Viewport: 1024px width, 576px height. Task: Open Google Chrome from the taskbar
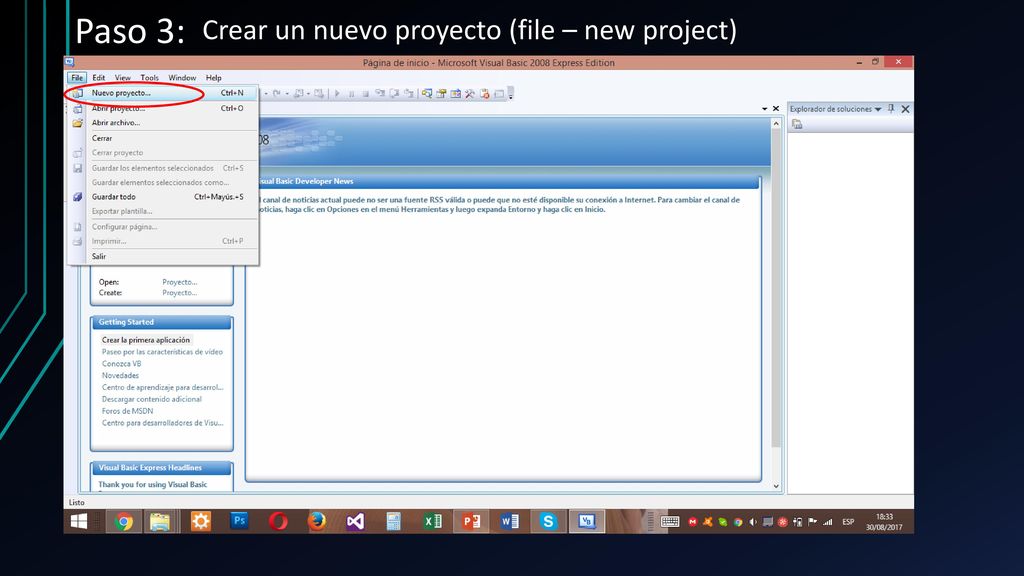point(123,521)
